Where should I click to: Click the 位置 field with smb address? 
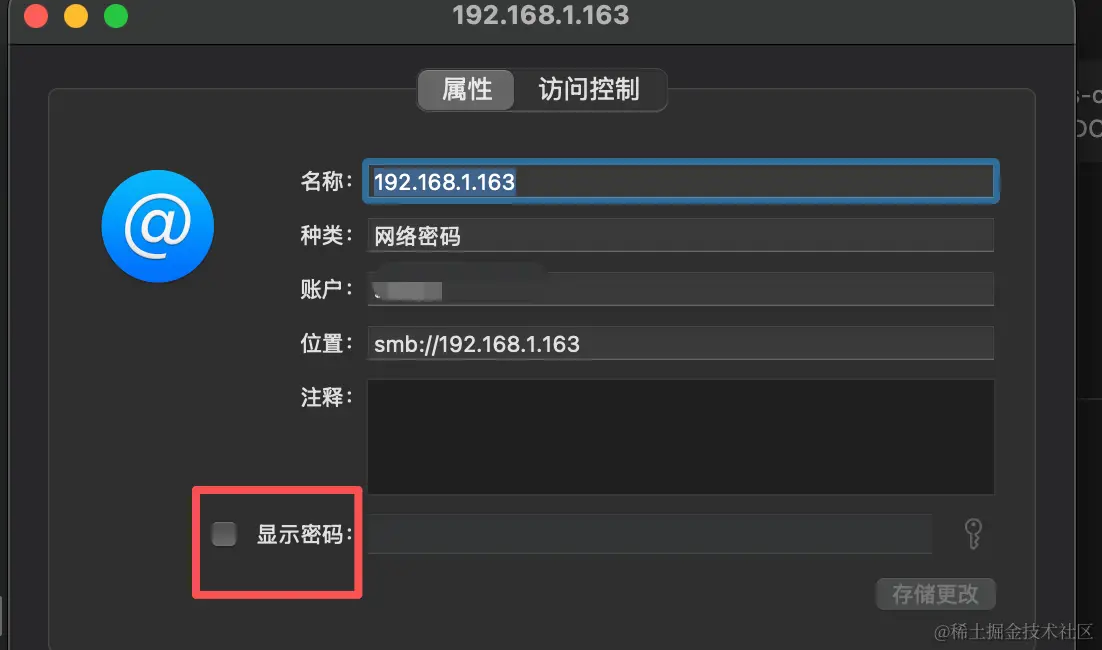pyautogui.click(x=680, y=344)
